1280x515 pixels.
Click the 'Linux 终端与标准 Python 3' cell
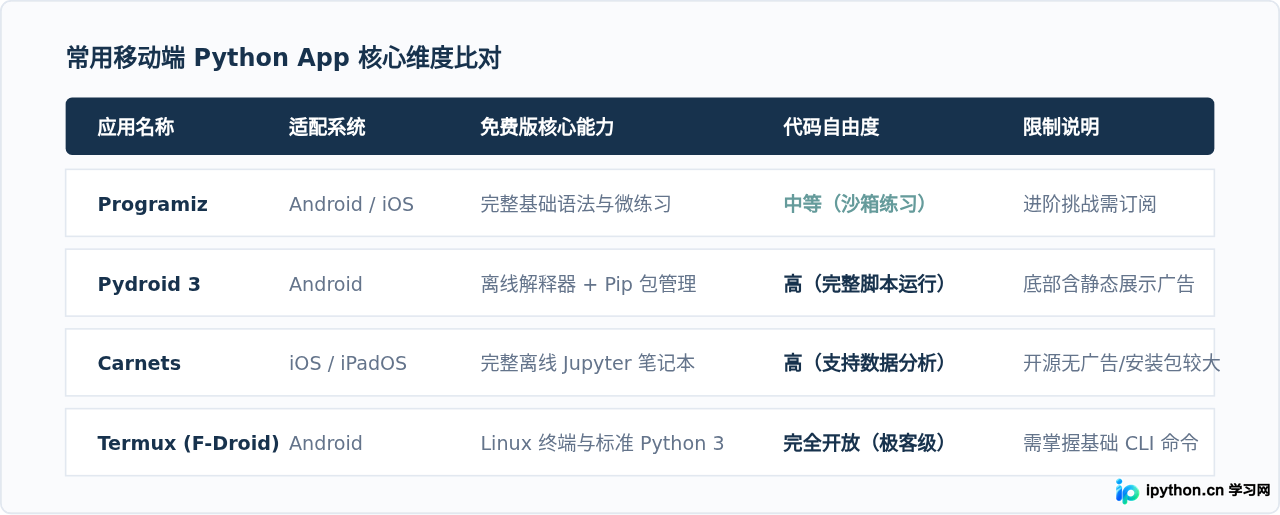click(602, 443)
